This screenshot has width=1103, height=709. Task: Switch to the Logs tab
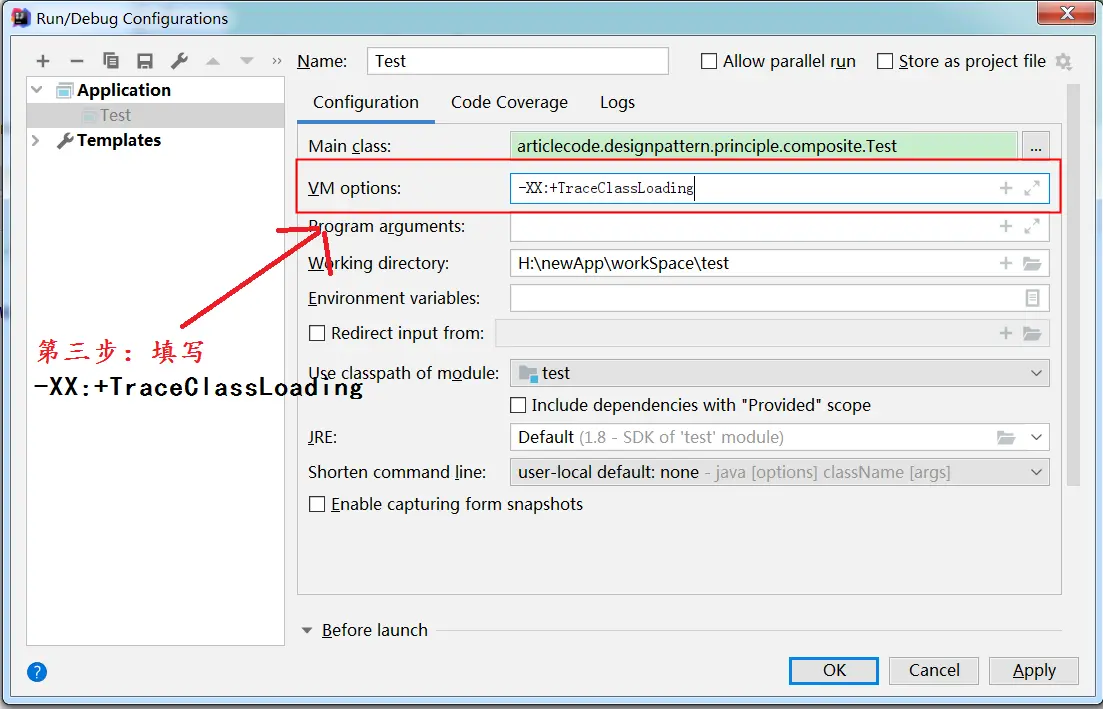coord(618,103)
